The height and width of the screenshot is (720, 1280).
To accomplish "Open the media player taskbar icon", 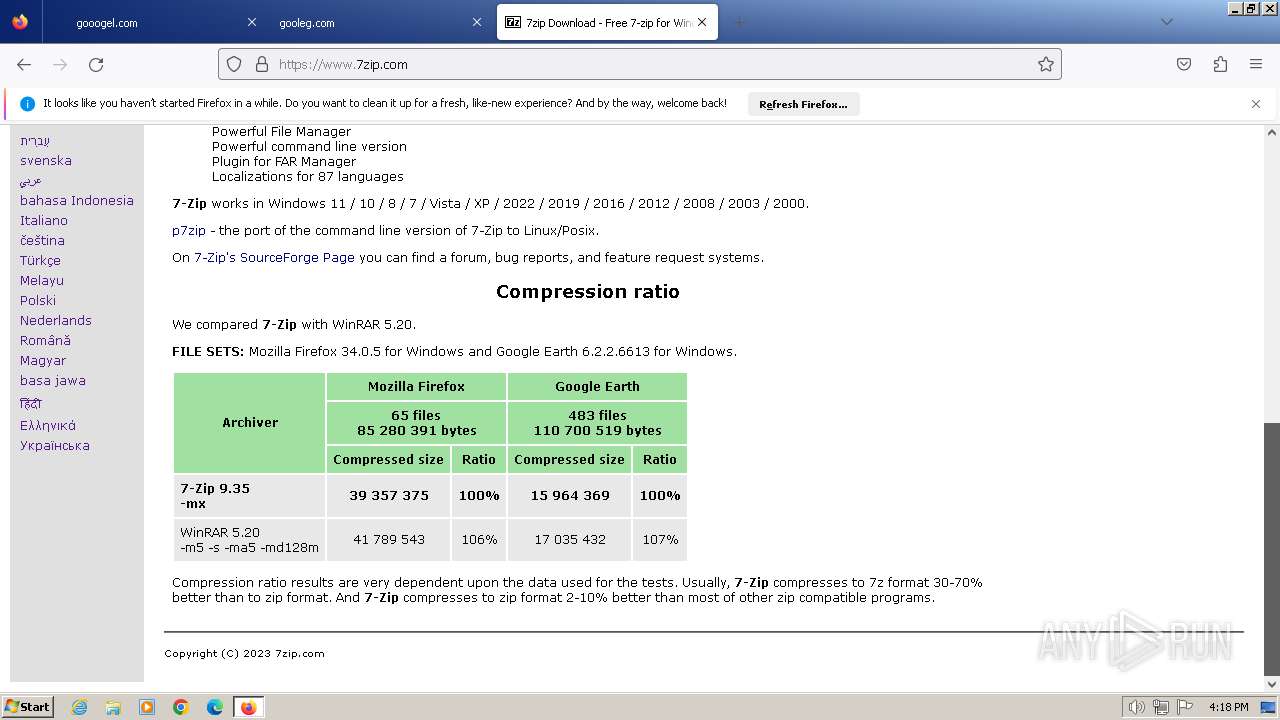I will (147, 707).
